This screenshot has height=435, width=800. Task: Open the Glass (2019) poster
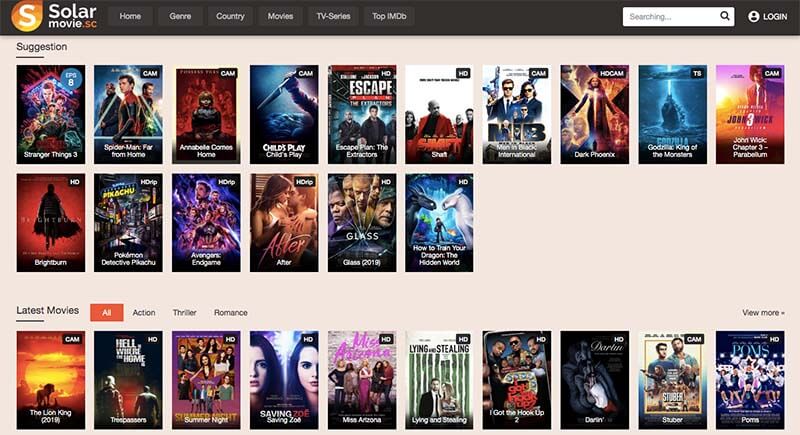[362, 222]
